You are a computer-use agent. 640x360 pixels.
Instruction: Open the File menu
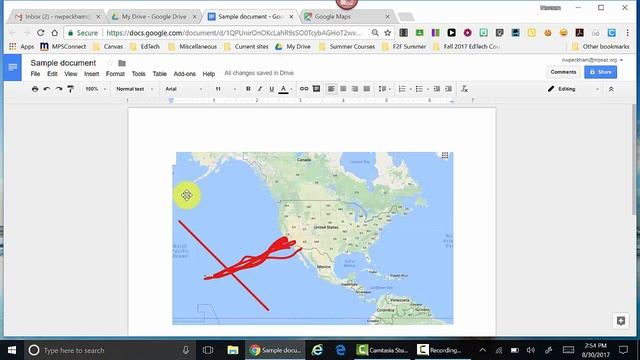point(36,74)
